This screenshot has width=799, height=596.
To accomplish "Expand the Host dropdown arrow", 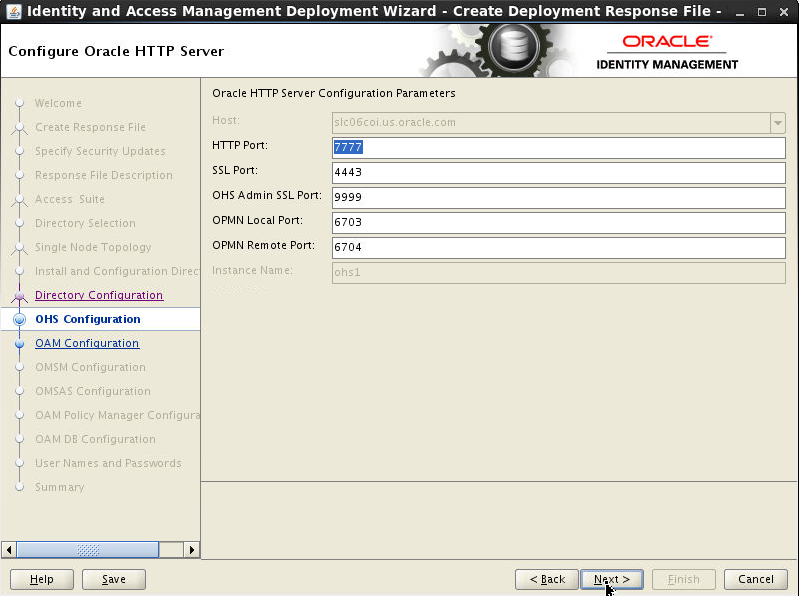I will click(x=778, y=123).
